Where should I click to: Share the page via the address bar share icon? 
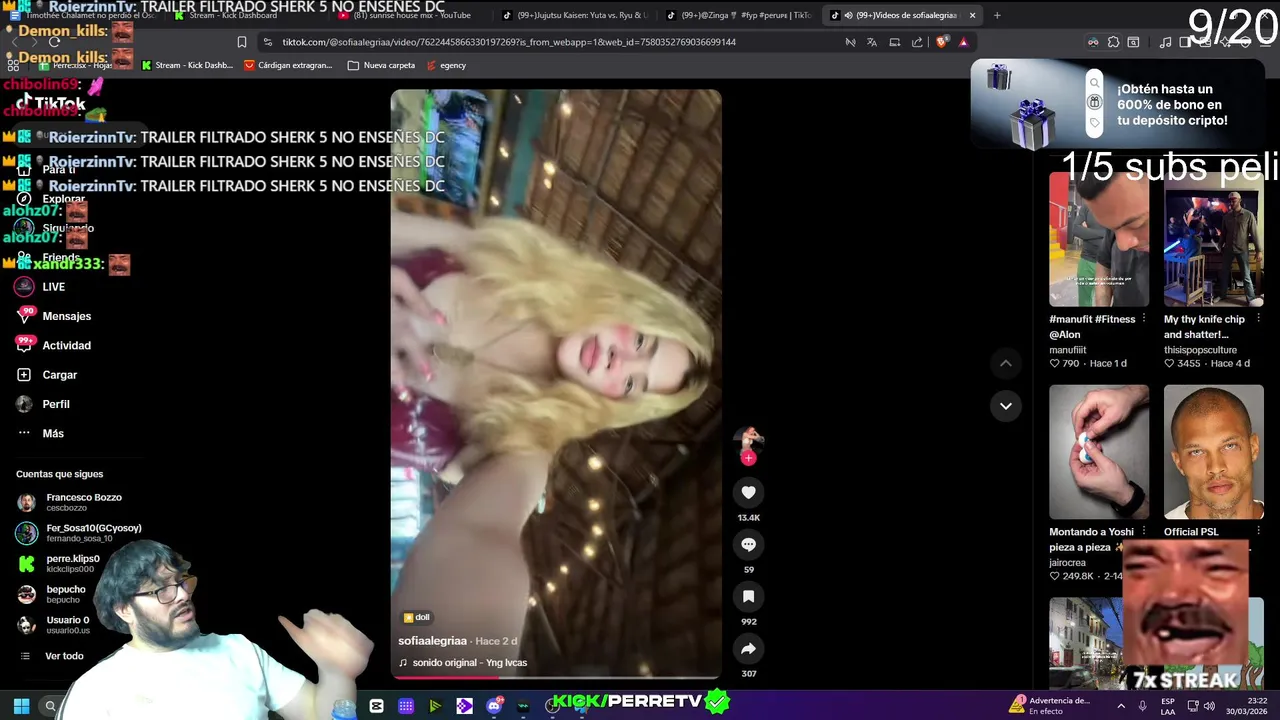coord(917,42)
